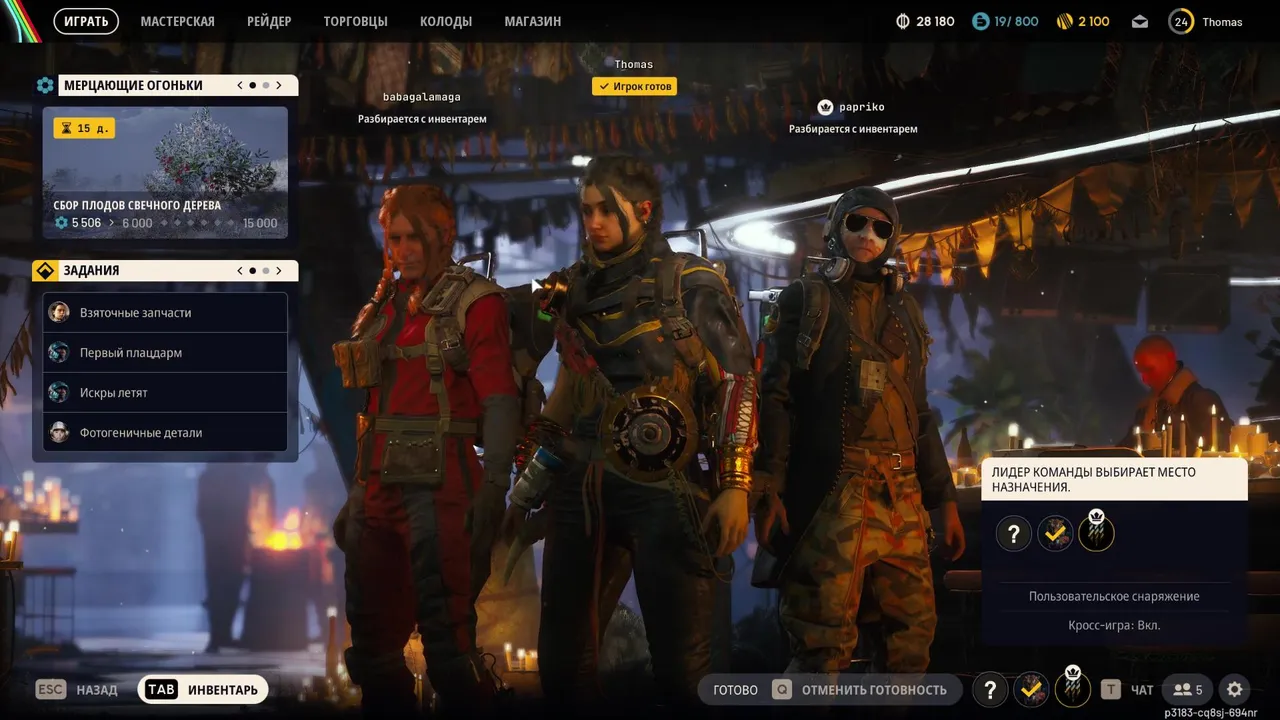Click ОТМЕНИТЬ ГОТОВНОСТЬ to unready
The image size is (1280, 720).
[859, 690]
